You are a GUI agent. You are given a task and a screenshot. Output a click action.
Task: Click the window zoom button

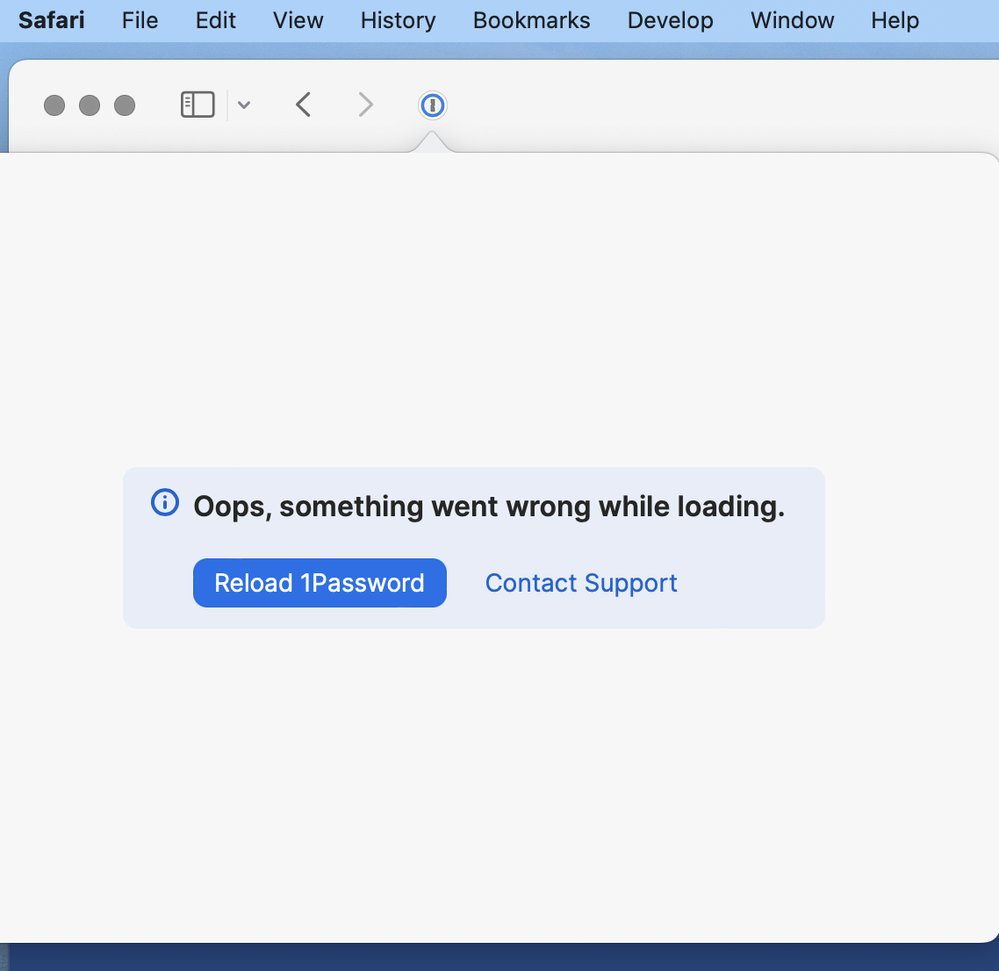pyautogui.click(x=125, y=106)
